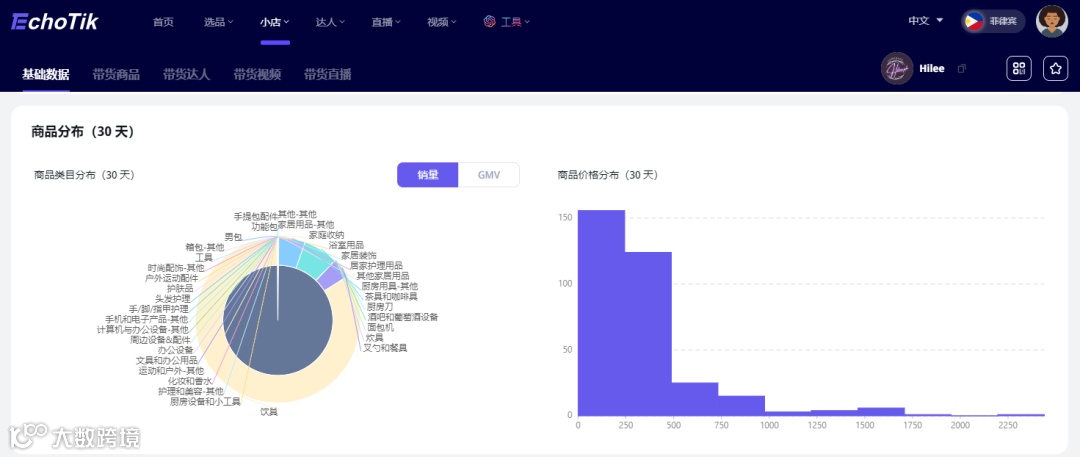
Task: Click the pie label 办公设备
Action: click(175, 349)
